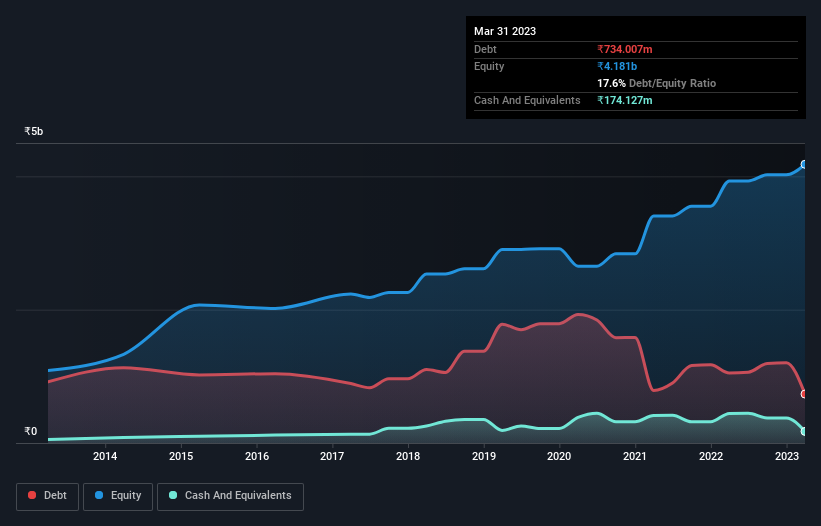
Task: Select the Debt endpoint marker at 2023
Action: [804, 394]
